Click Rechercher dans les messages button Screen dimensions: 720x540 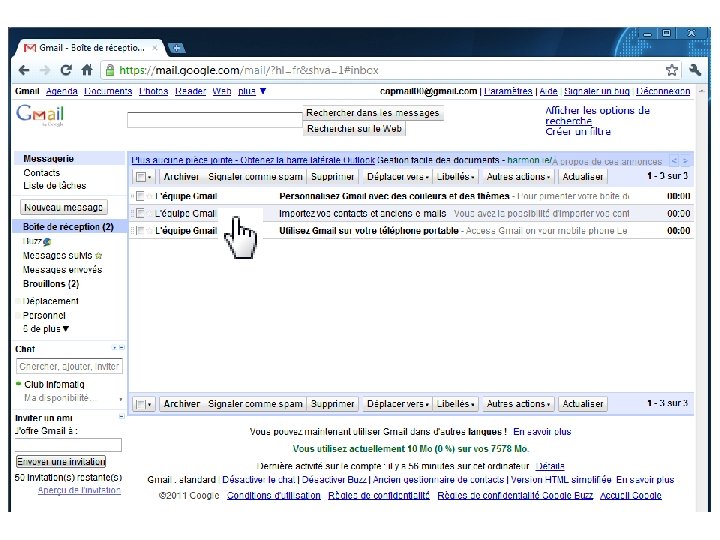click(373, 113)
